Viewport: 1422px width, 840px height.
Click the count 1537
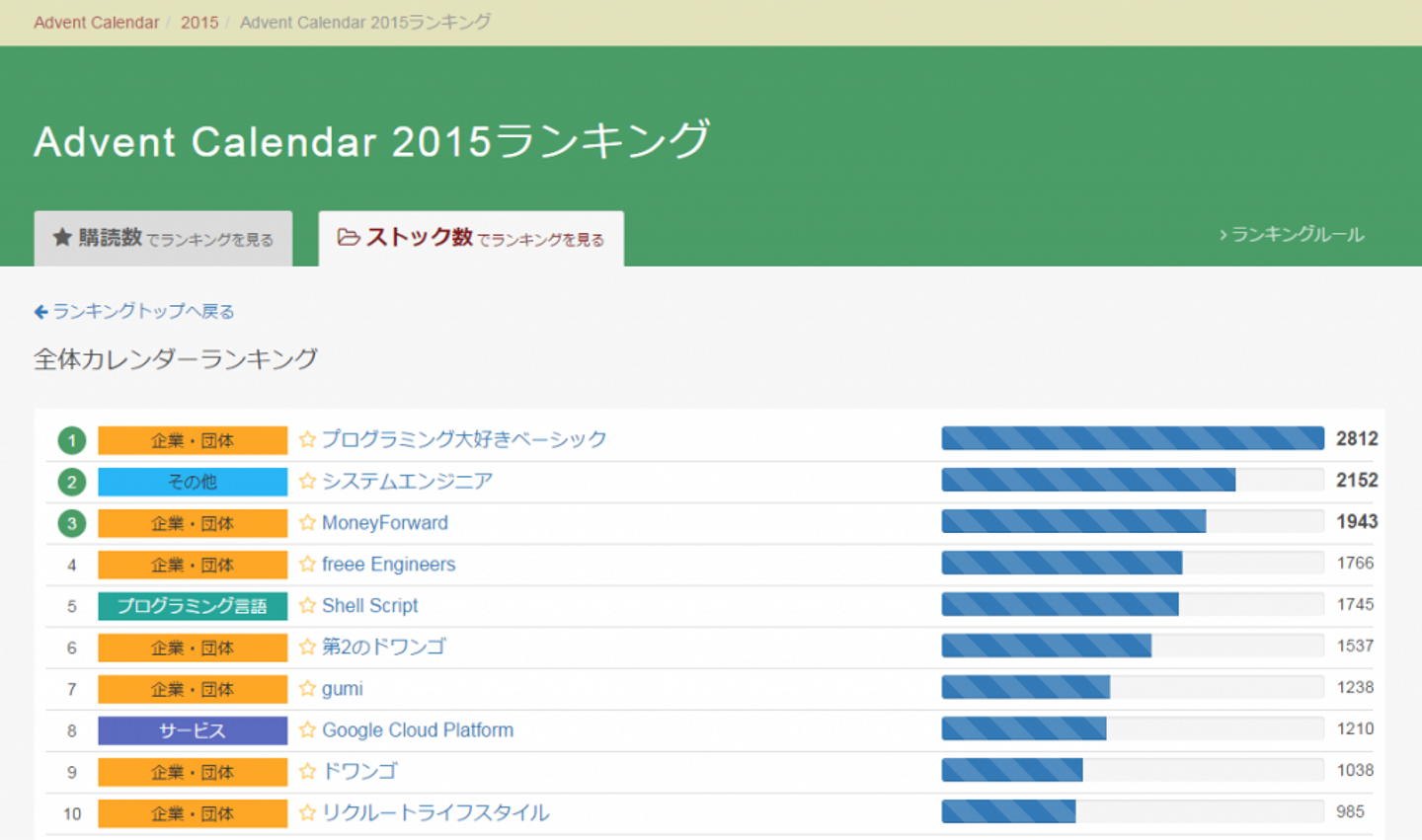(x=1355, y=646)
